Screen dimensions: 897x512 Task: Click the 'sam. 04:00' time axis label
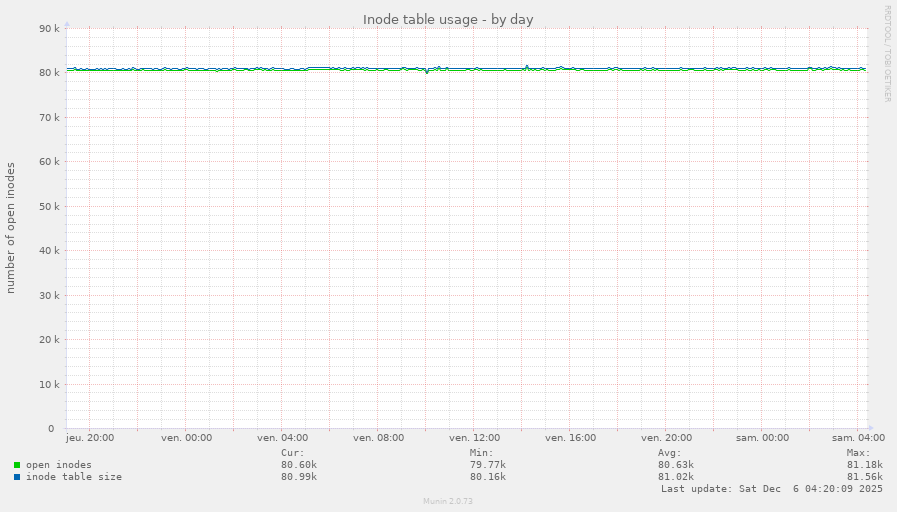coord(858,438)
